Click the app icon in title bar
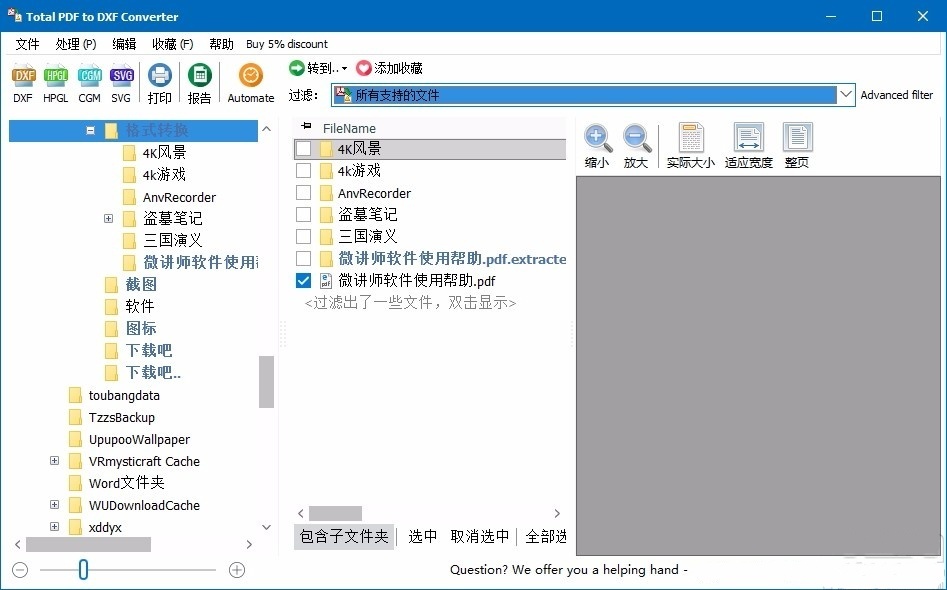Image resolution: width=947 pixels, height=590 pixels. tap(14, 15)
